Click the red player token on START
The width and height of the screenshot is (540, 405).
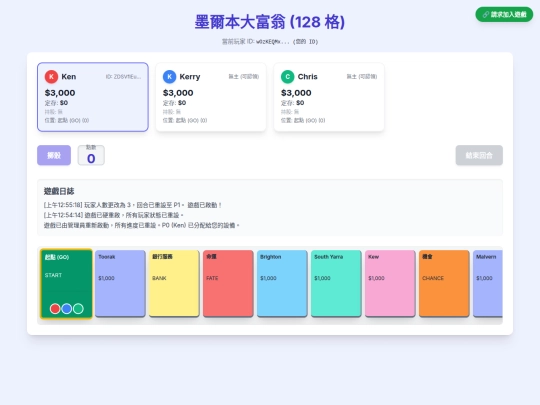point(55,309)
